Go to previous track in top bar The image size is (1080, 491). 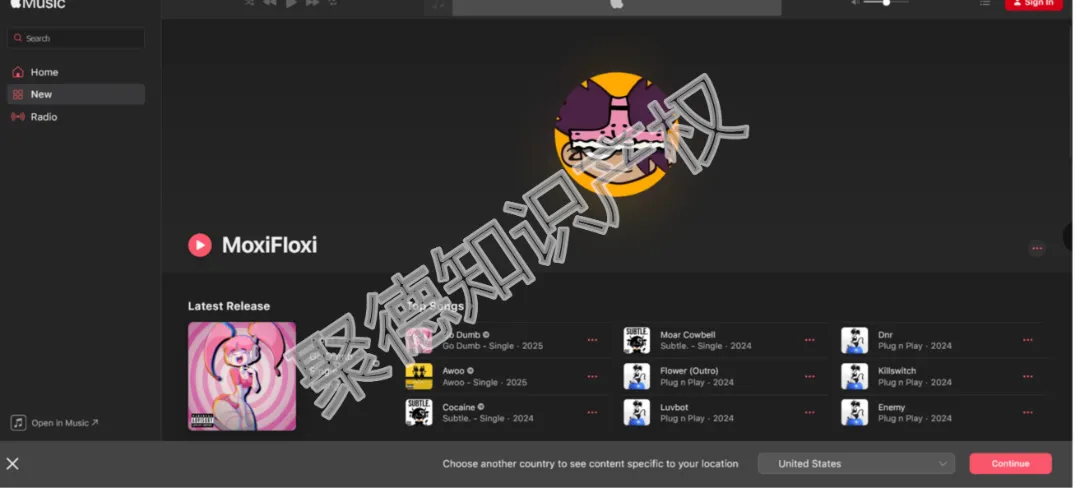(x=270, y=3)
